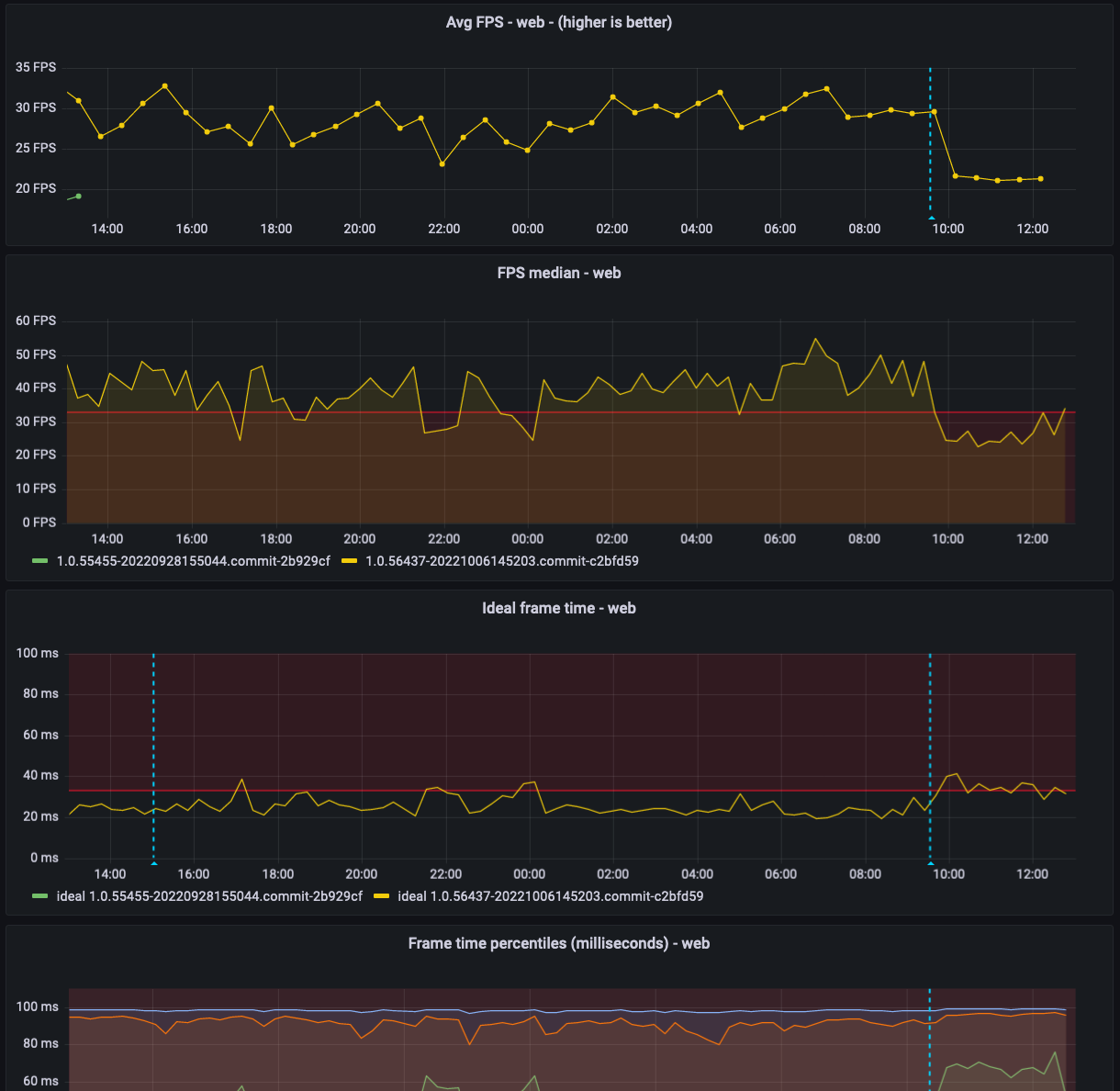This screenshot has height=1091, width=1120.
Task: Click the last yellow data point in Avg FPS
Action: click(1040, 179)
